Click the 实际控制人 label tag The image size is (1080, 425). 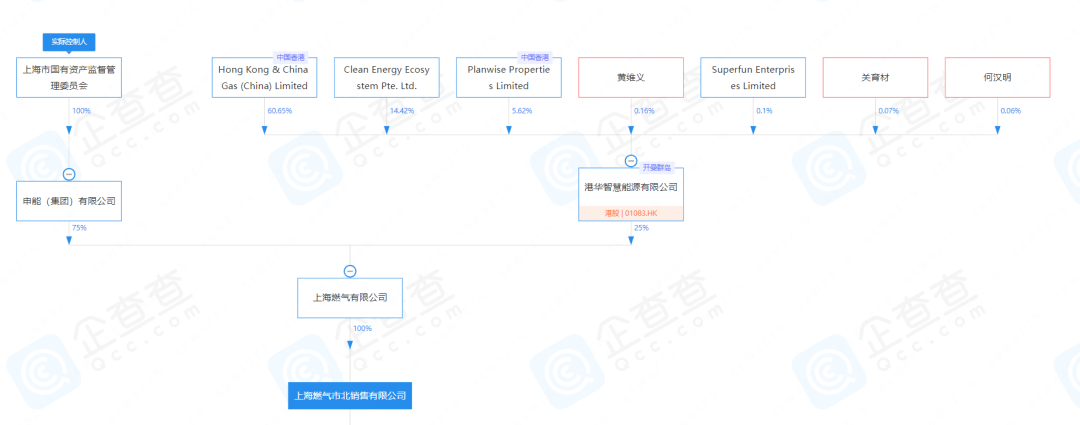(69, 42)
